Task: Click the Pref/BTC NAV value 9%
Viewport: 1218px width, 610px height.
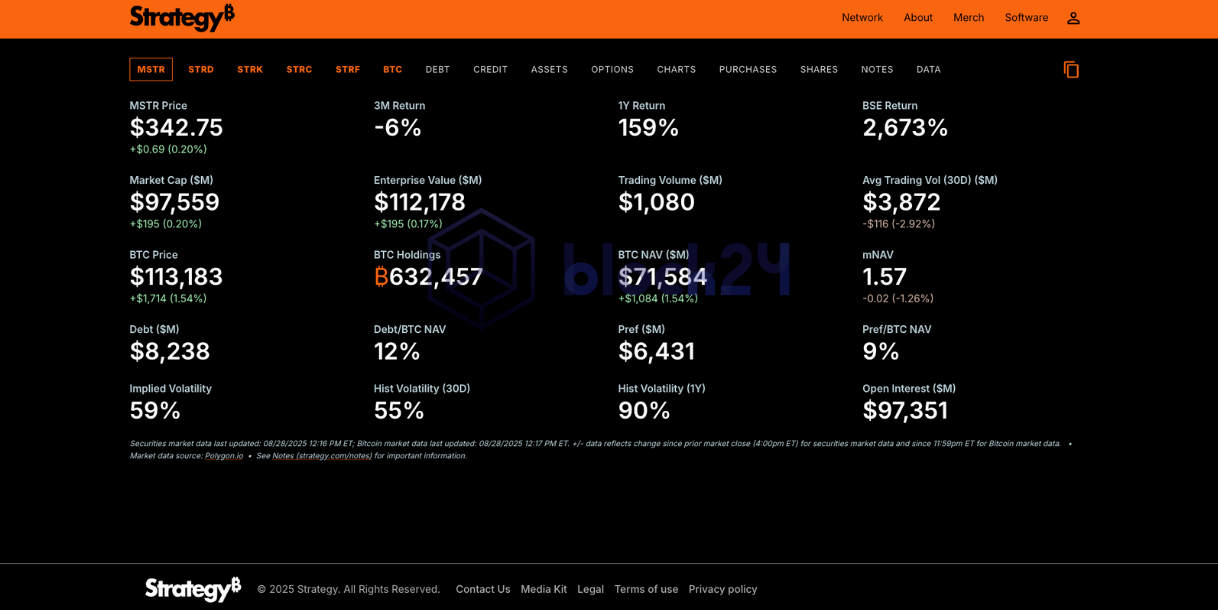Action: click(881, 352)
